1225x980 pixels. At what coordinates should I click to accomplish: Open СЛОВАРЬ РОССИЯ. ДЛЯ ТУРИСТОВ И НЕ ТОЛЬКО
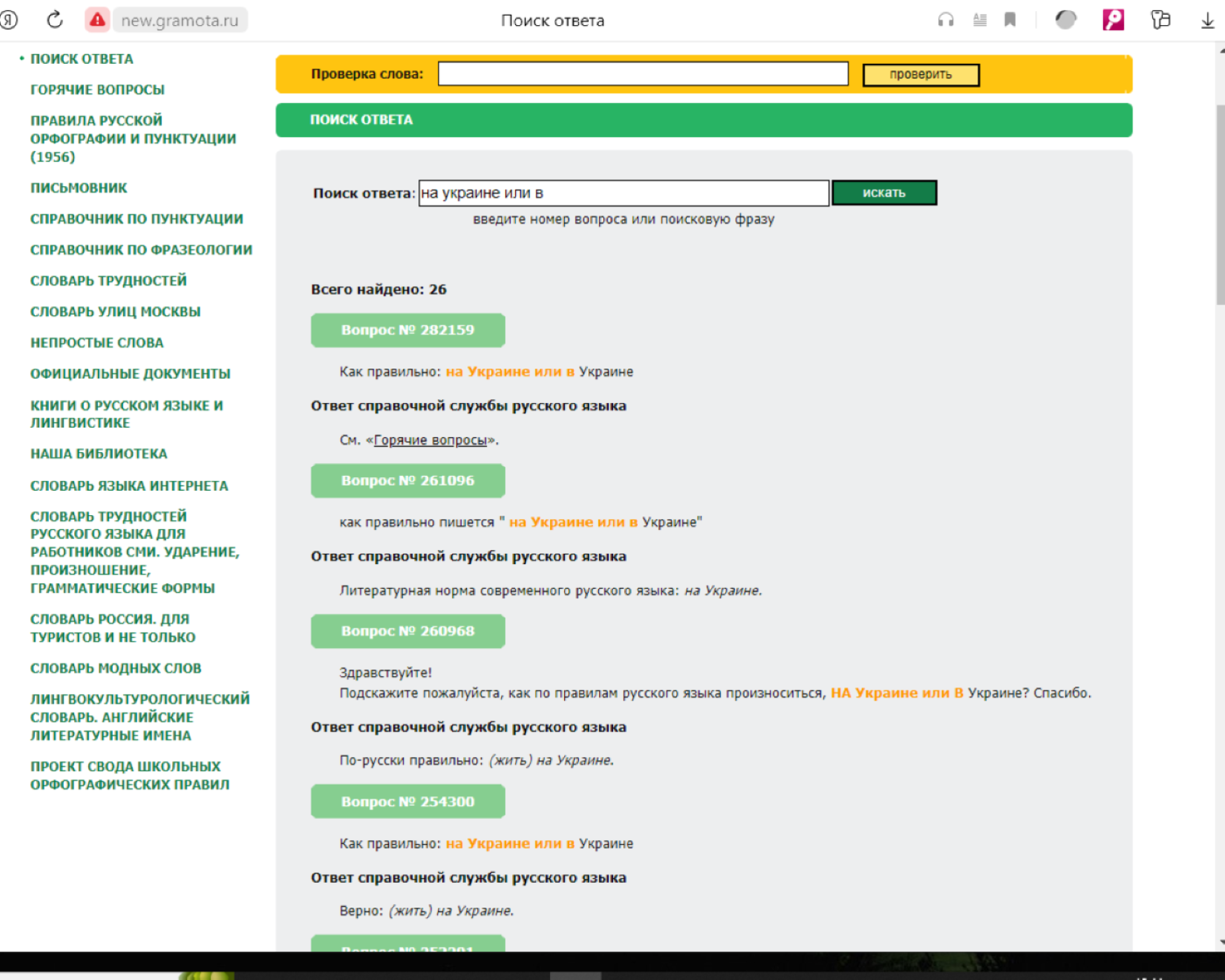113,628
